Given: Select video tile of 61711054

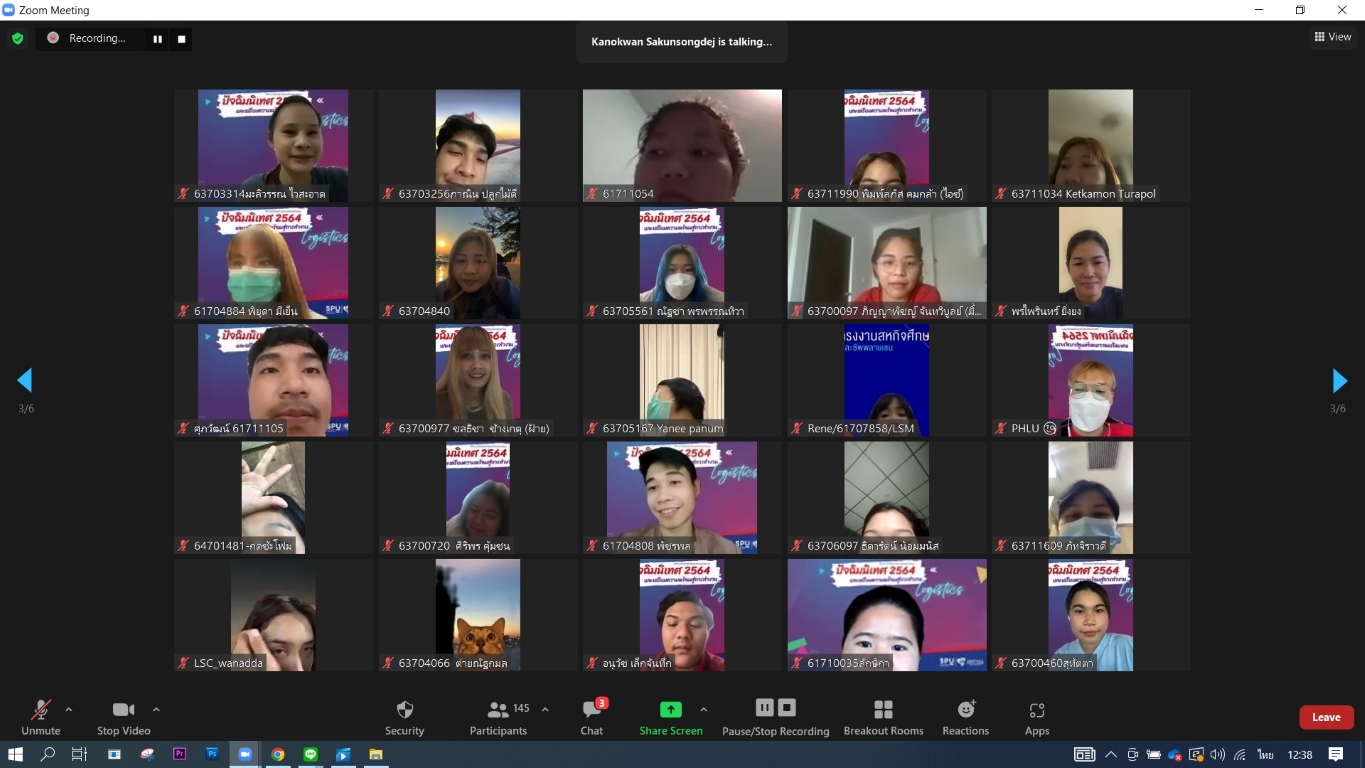Looking at the screenshot, I should click(x=682, y=146).
